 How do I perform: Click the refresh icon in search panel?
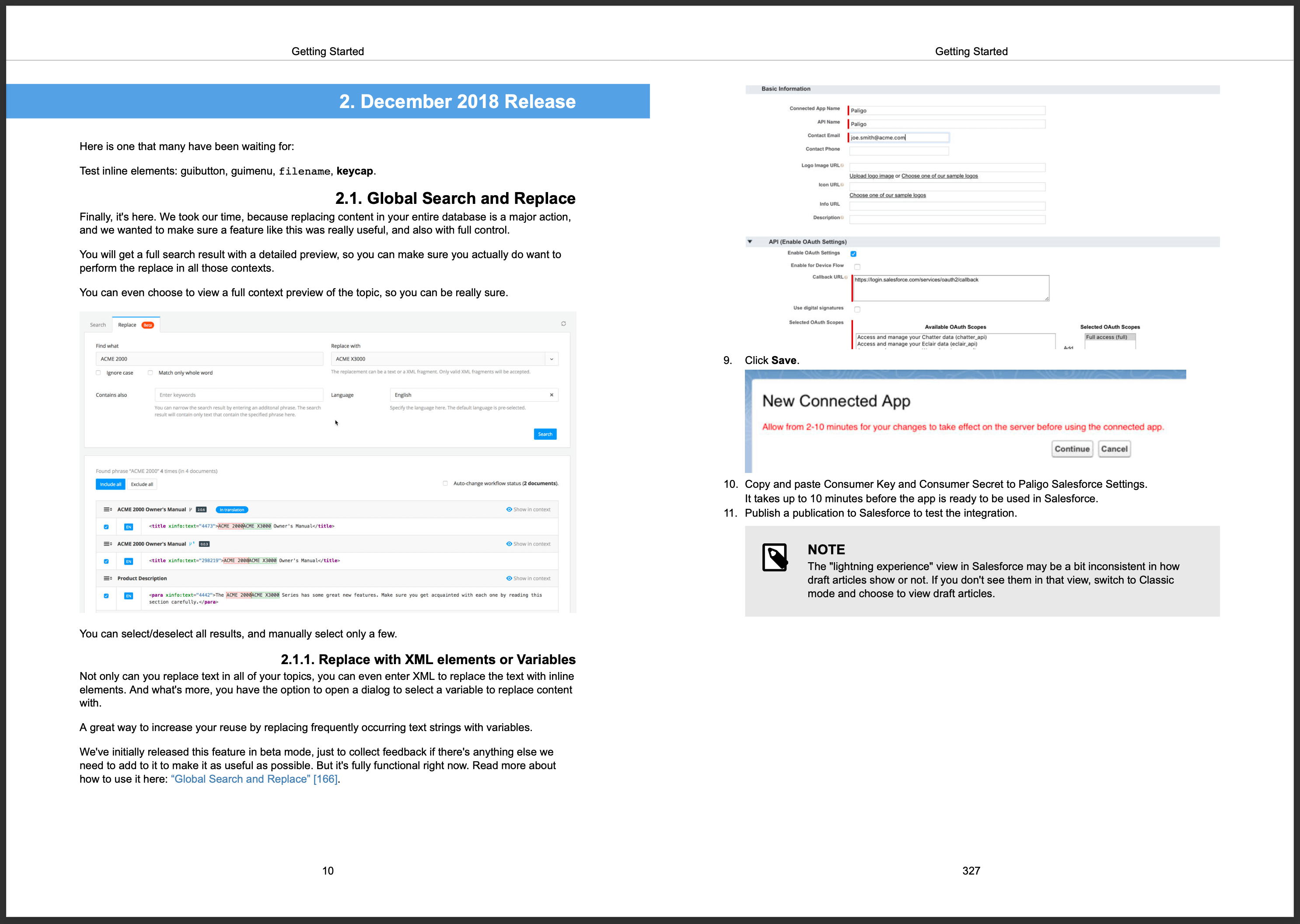tap(563, 324)
